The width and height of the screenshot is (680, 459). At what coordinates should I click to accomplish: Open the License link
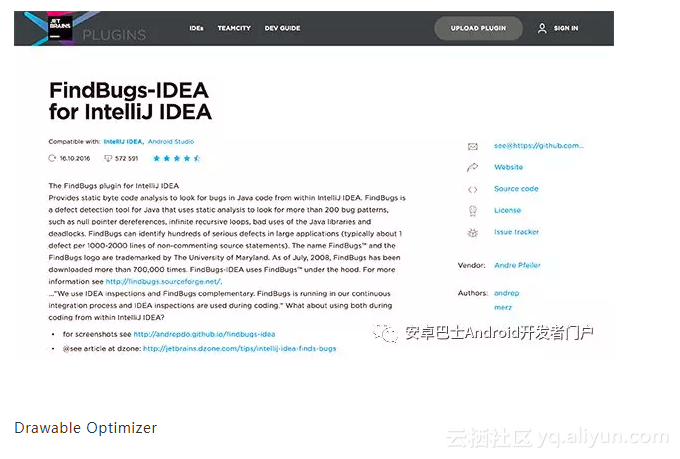point(507,210)
